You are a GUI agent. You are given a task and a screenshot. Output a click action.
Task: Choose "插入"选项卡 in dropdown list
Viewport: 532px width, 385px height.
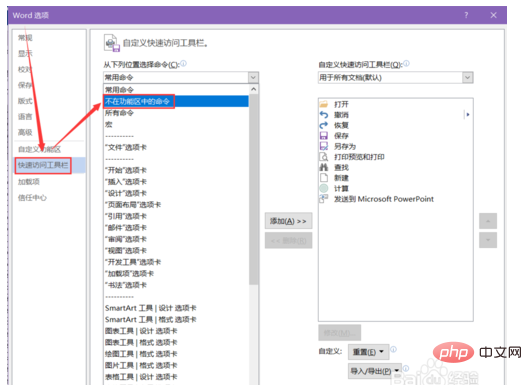176,181
